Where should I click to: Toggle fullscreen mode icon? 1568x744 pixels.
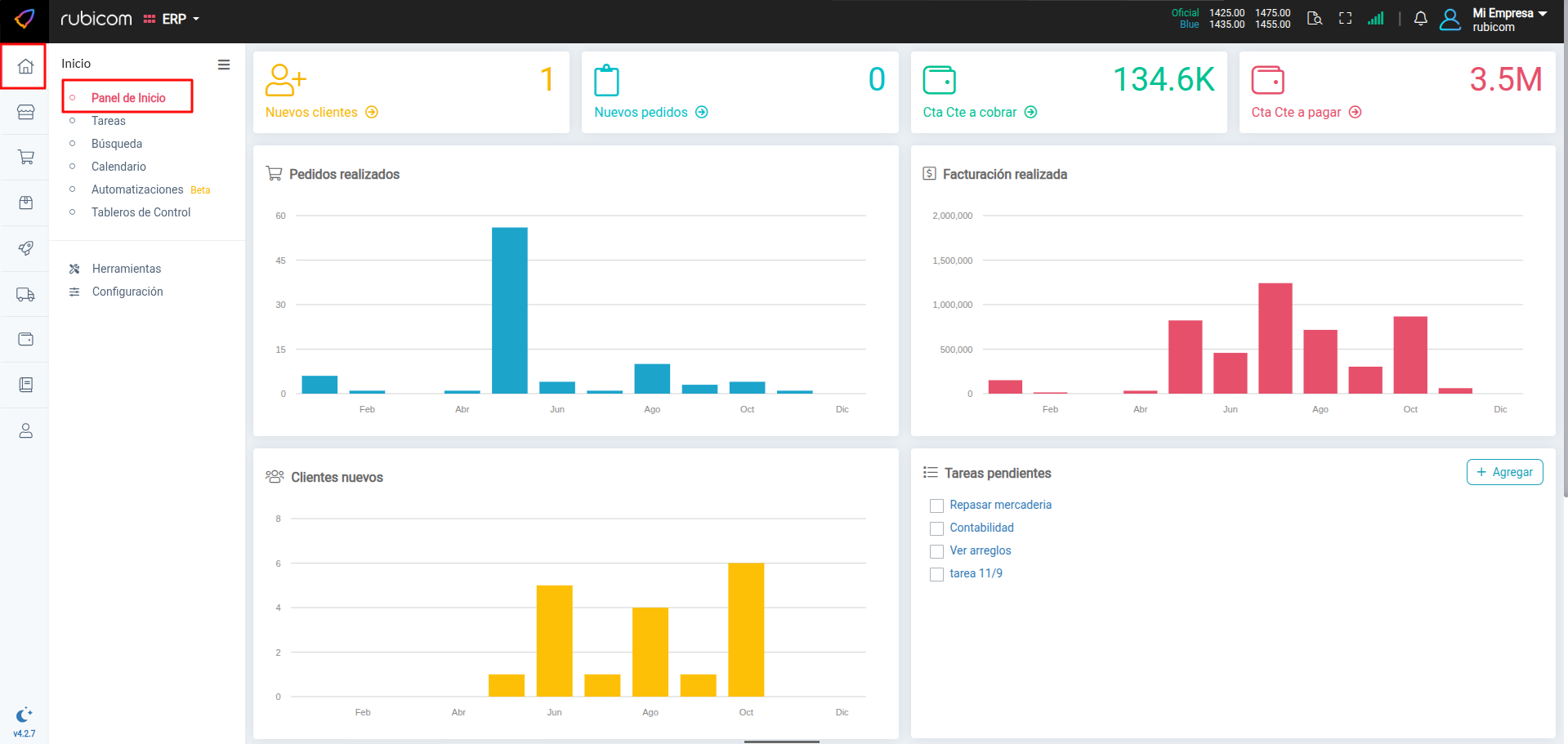pos(1345,19)
